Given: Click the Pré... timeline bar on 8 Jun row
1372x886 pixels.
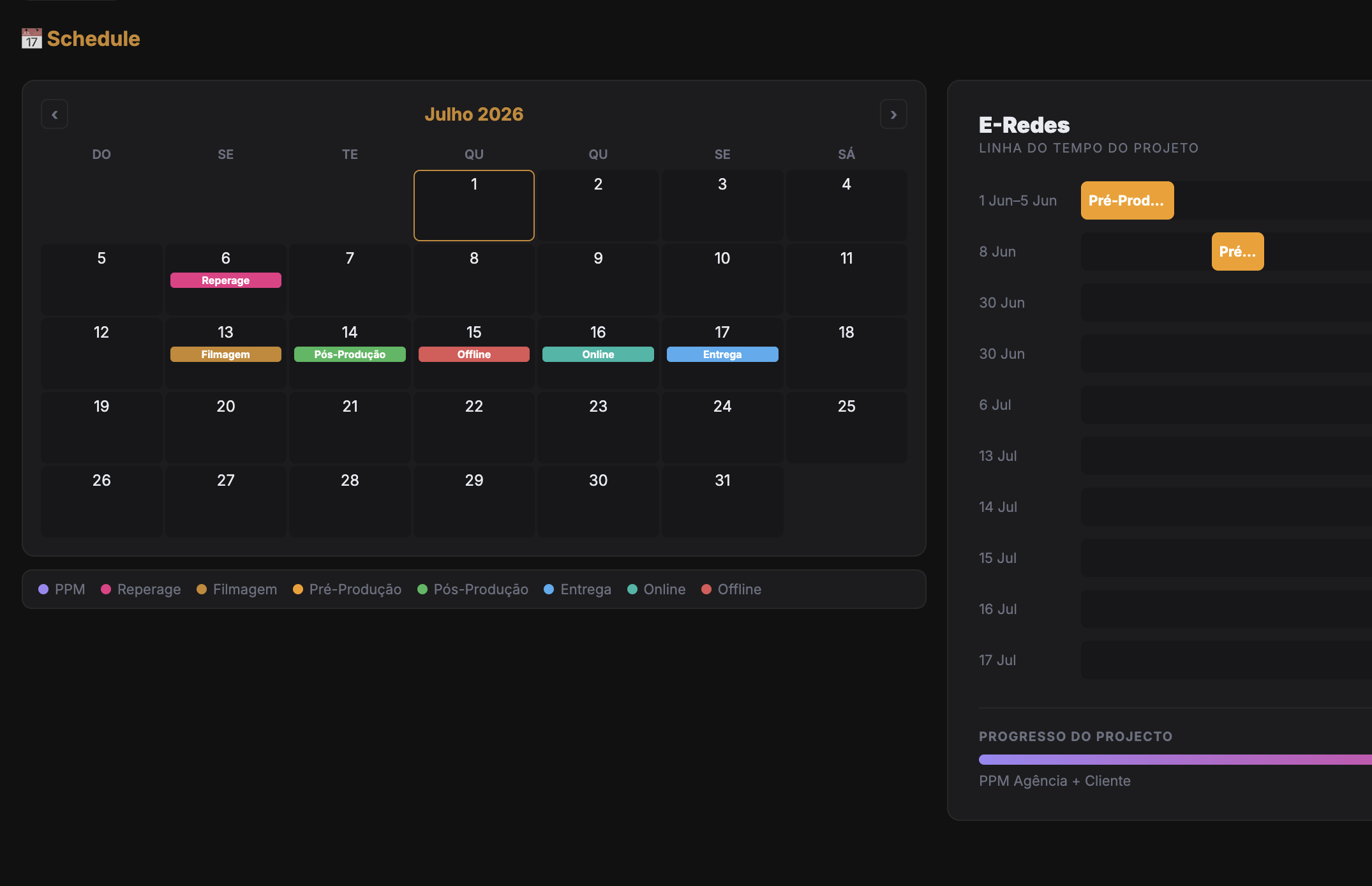Looking at the screenshot, I should (x=1238, y=252).
